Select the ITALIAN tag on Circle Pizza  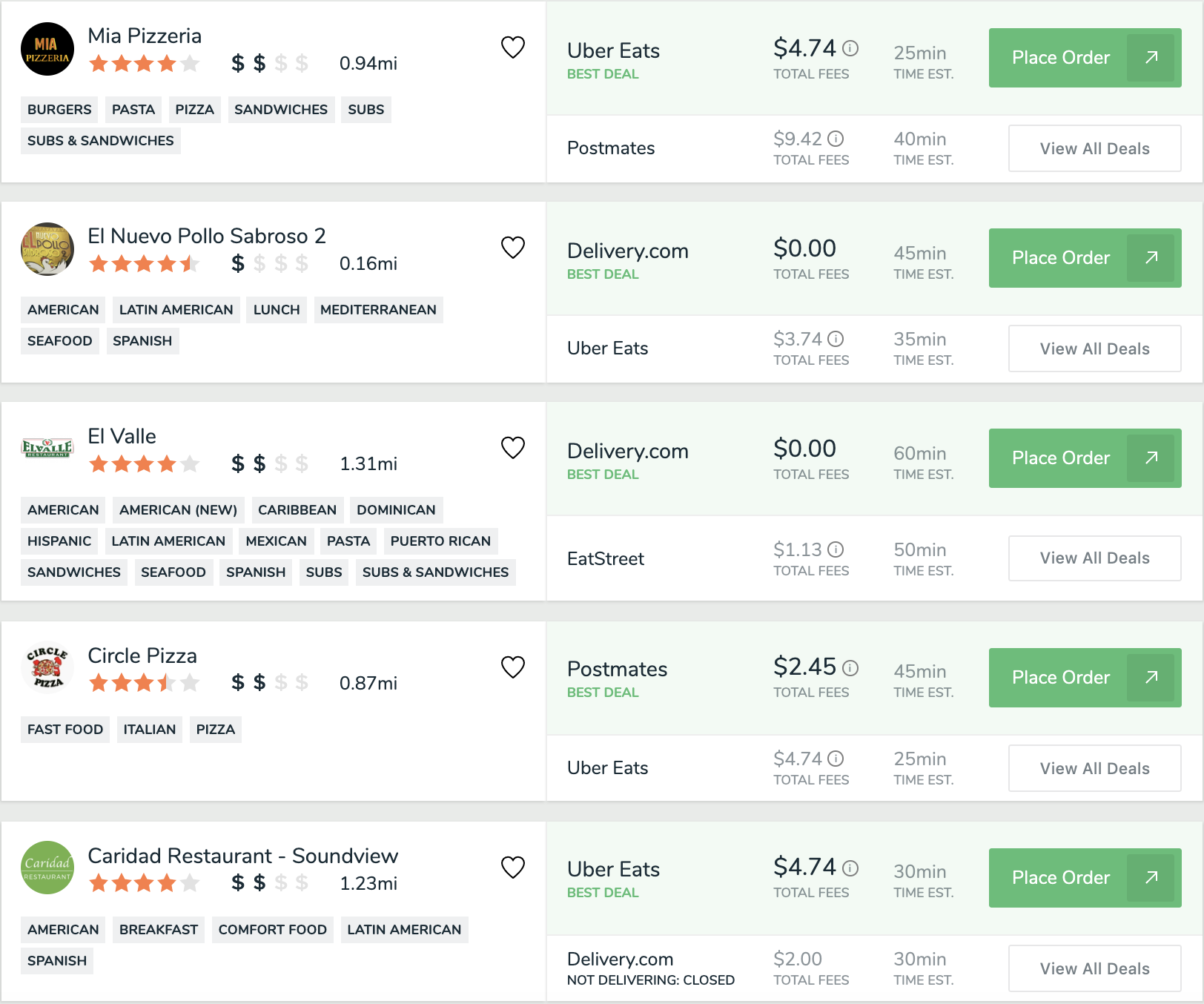tap(150, 730)
